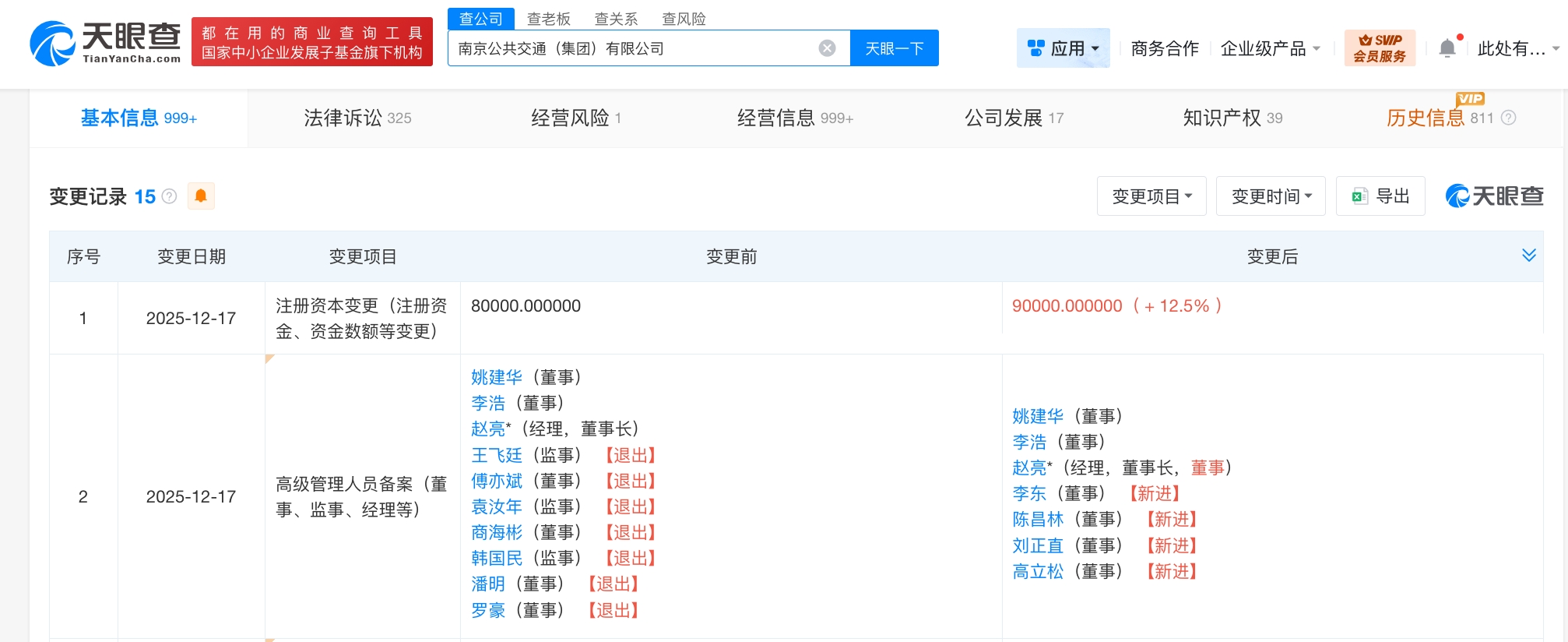Image resolution: width=1568 pixels, height=642 pixels.
Task: Open 高立松 director profile link
Action: [1037, 571]
